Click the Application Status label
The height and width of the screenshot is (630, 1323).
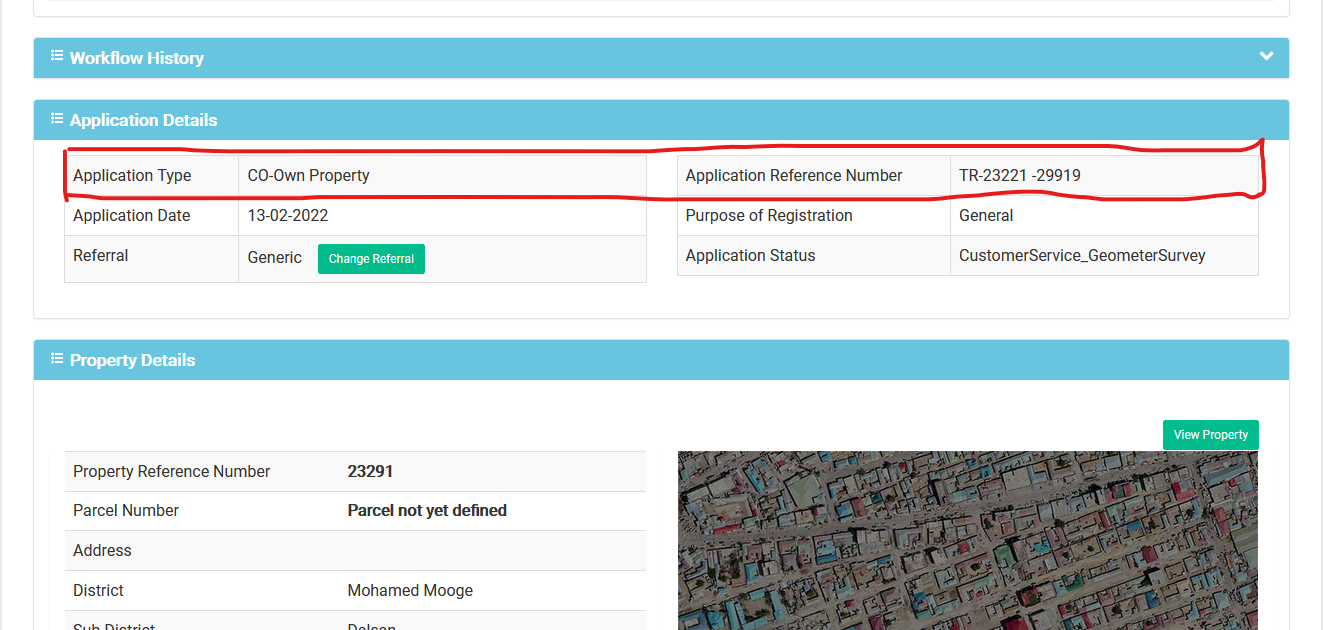(750, 256)
